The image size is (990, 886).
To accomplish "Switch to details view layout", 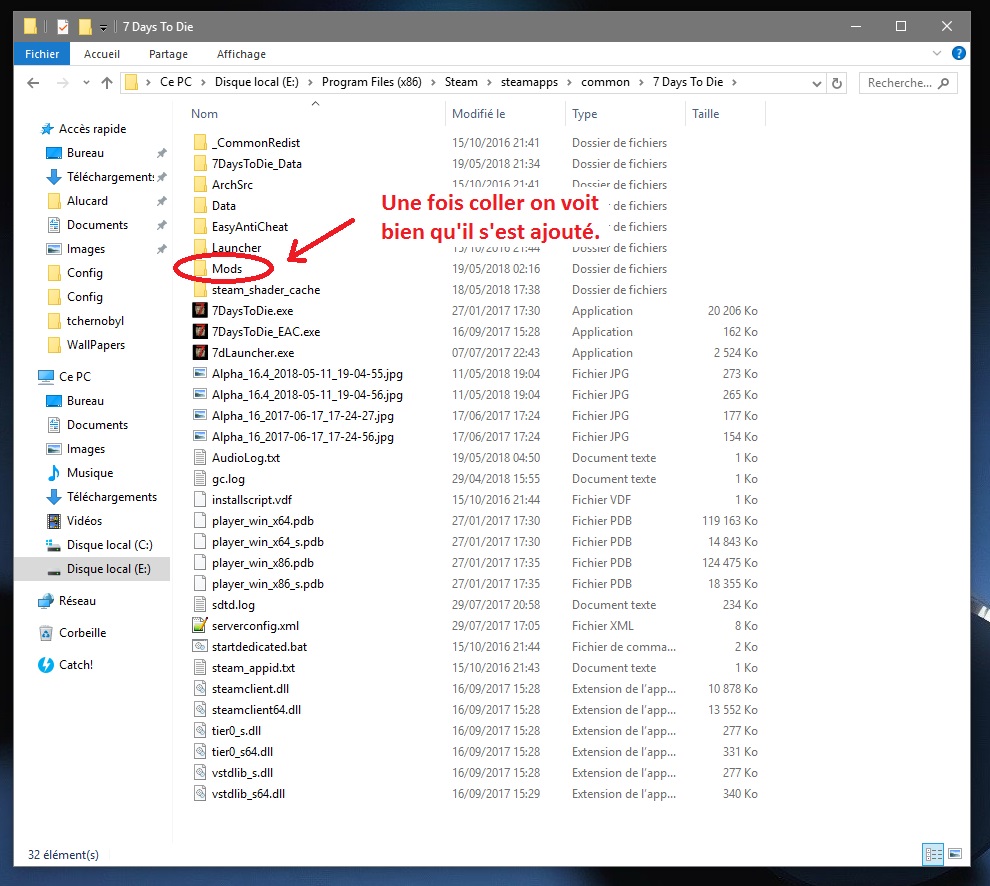I will click(x=933, y=854).
